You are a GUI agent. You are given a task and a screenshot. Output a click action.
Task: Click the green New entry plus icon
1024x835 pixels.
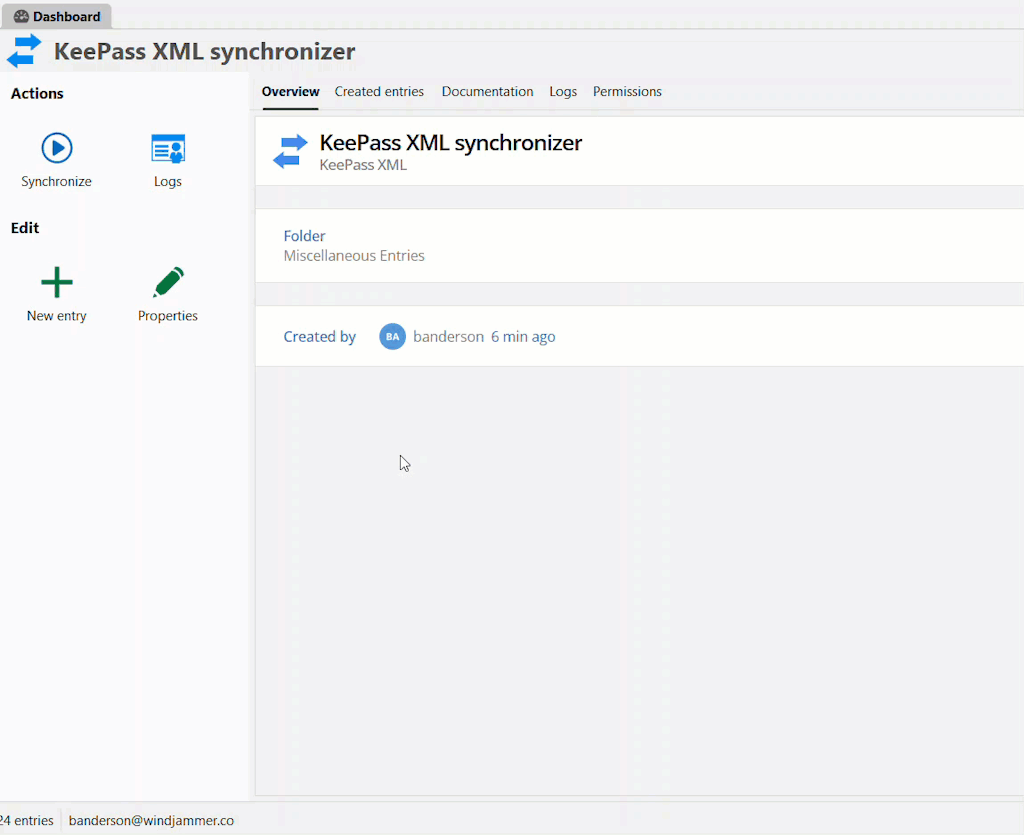pos(57,283)
